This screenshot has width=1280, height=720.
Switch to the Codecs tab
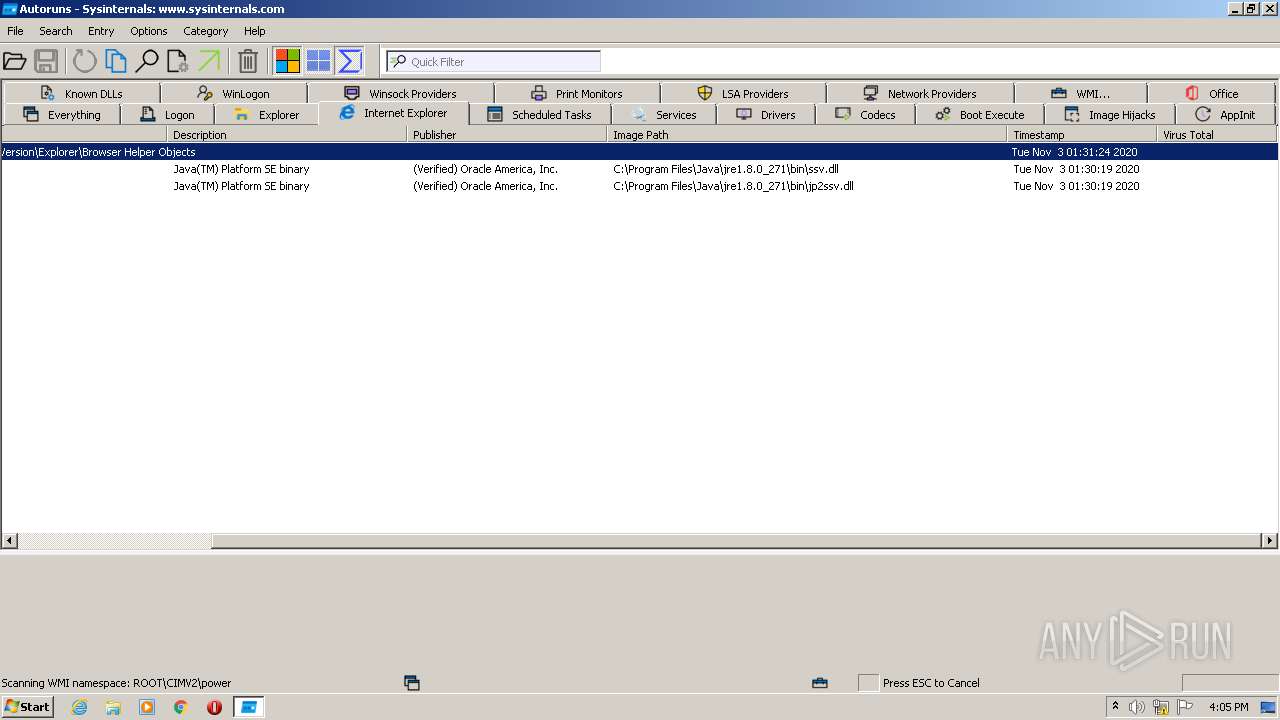pyautogui.click(x=865, y=114)
